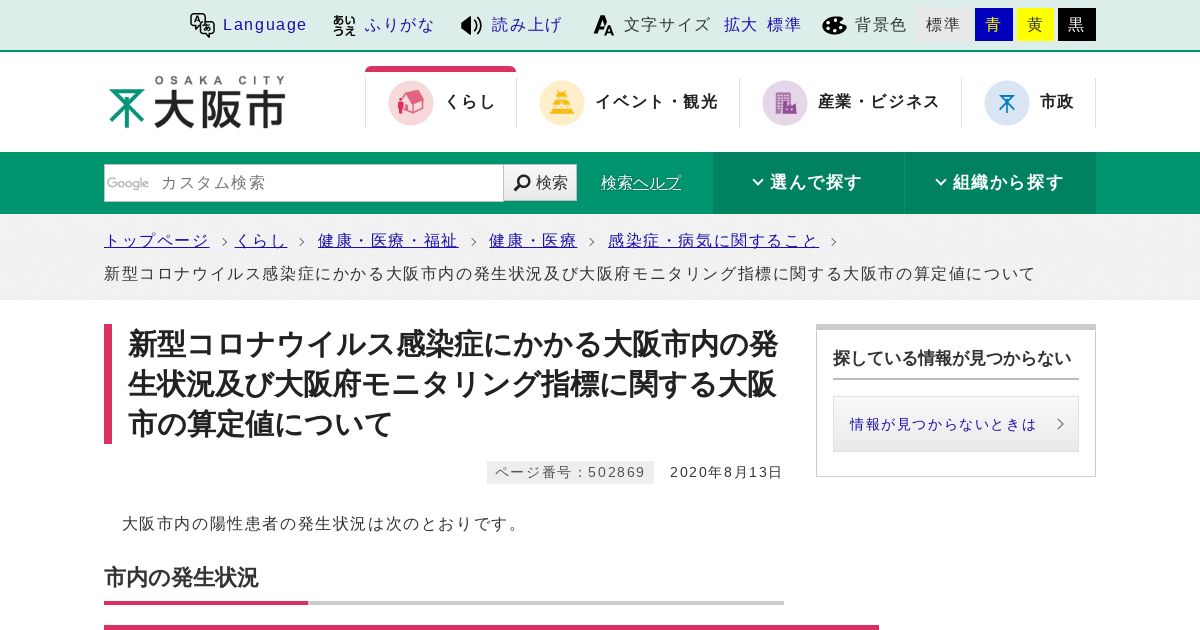The width and height of the screenshot is (1200, 630).
Task: Open the Language selection link
Action: click(264, 25)
